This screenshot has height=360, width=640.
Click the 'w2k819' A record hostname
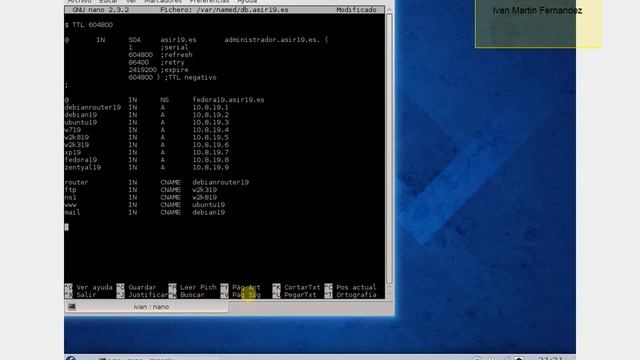click(76, 138)
